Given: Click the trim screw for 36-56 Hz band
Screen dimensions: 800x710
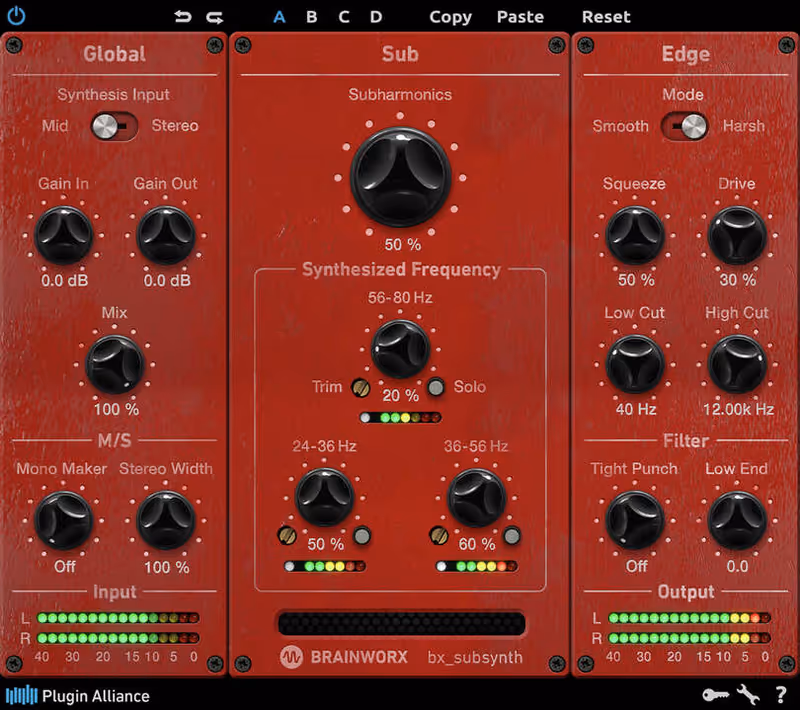Looking at the screenshot, I should pos(439,536).
